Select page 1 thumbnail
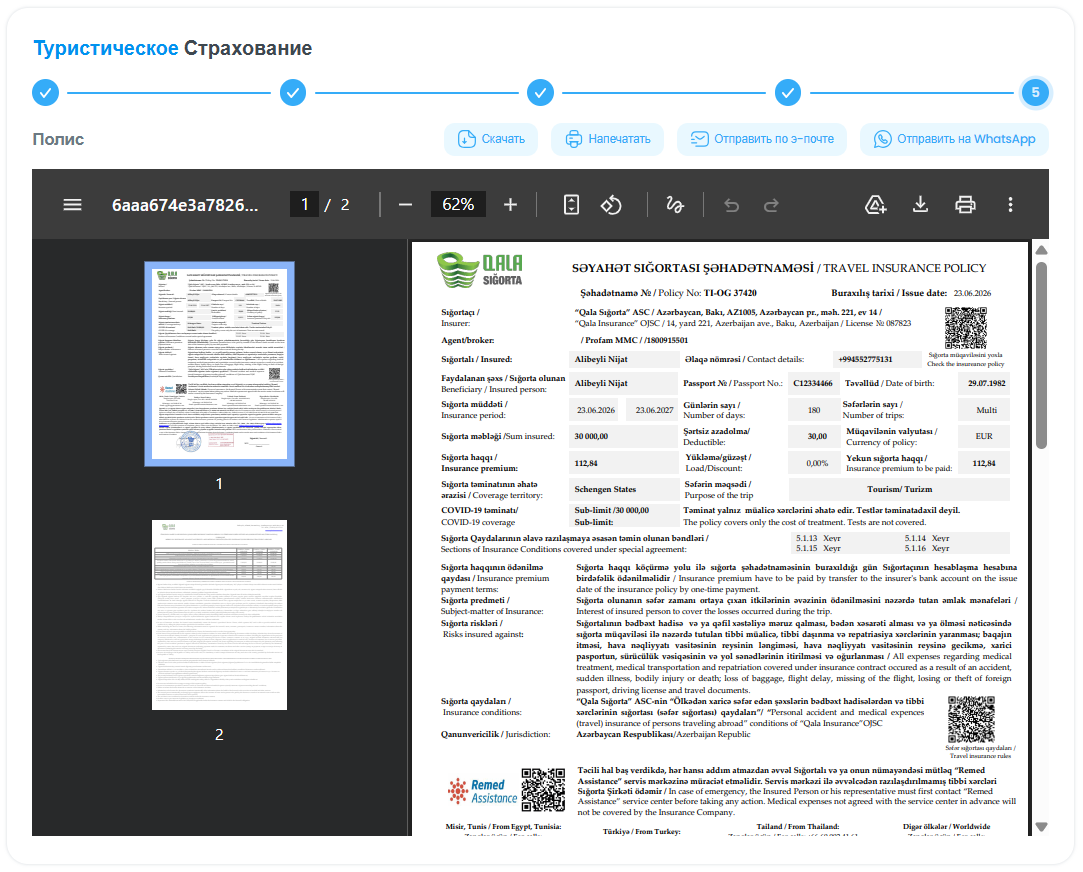The image size is (1083, 872). [x=220, y=364]
